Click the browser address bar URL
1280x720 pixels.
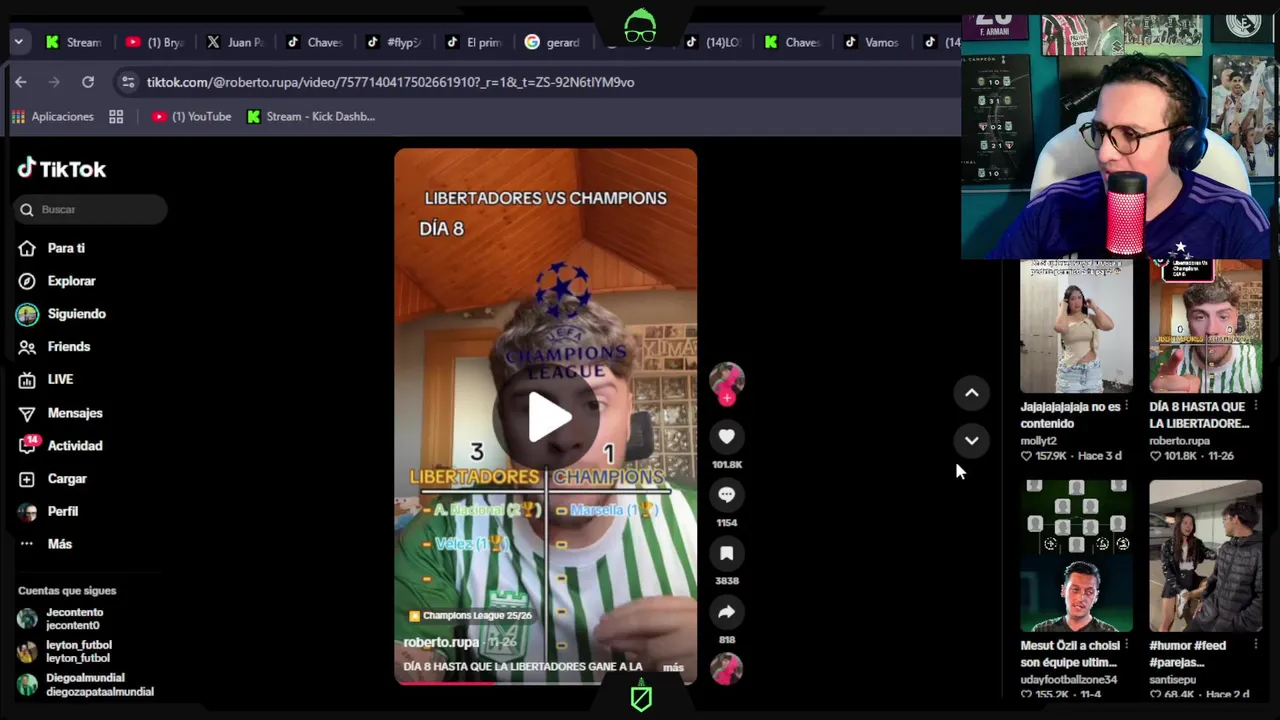coord(390,82)
